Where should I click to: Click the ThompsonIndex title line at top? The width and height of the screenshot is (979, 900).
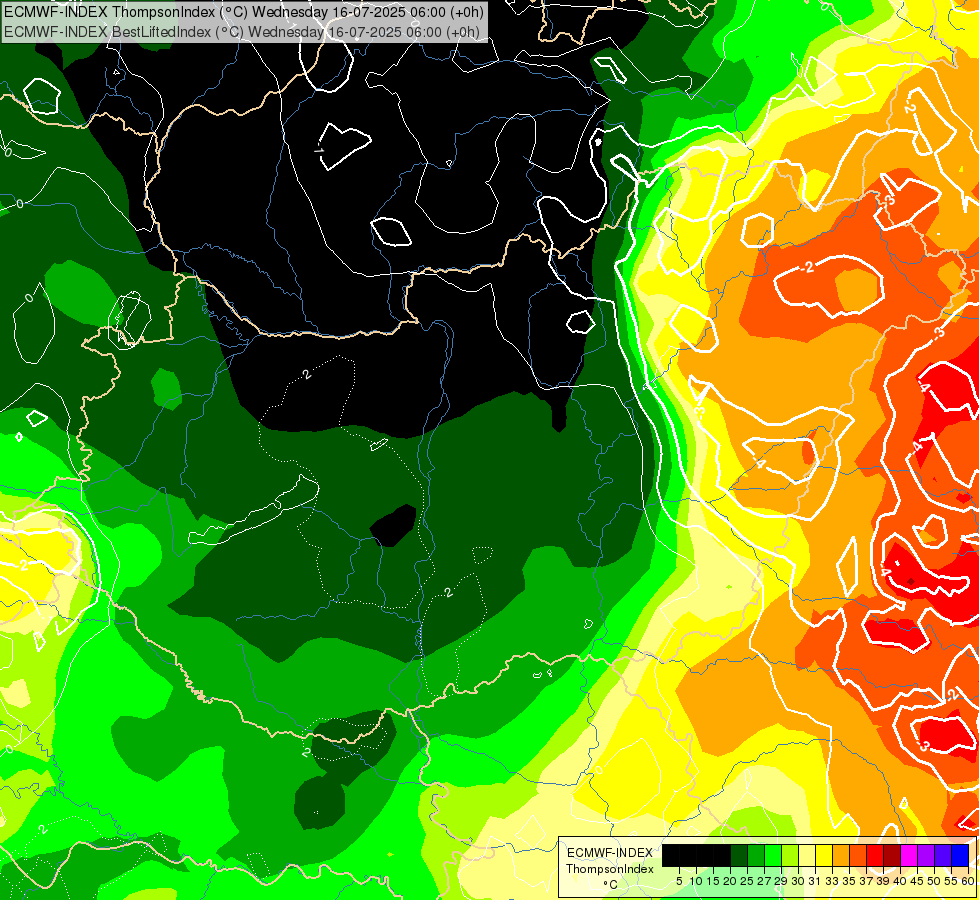coord(244,11)
